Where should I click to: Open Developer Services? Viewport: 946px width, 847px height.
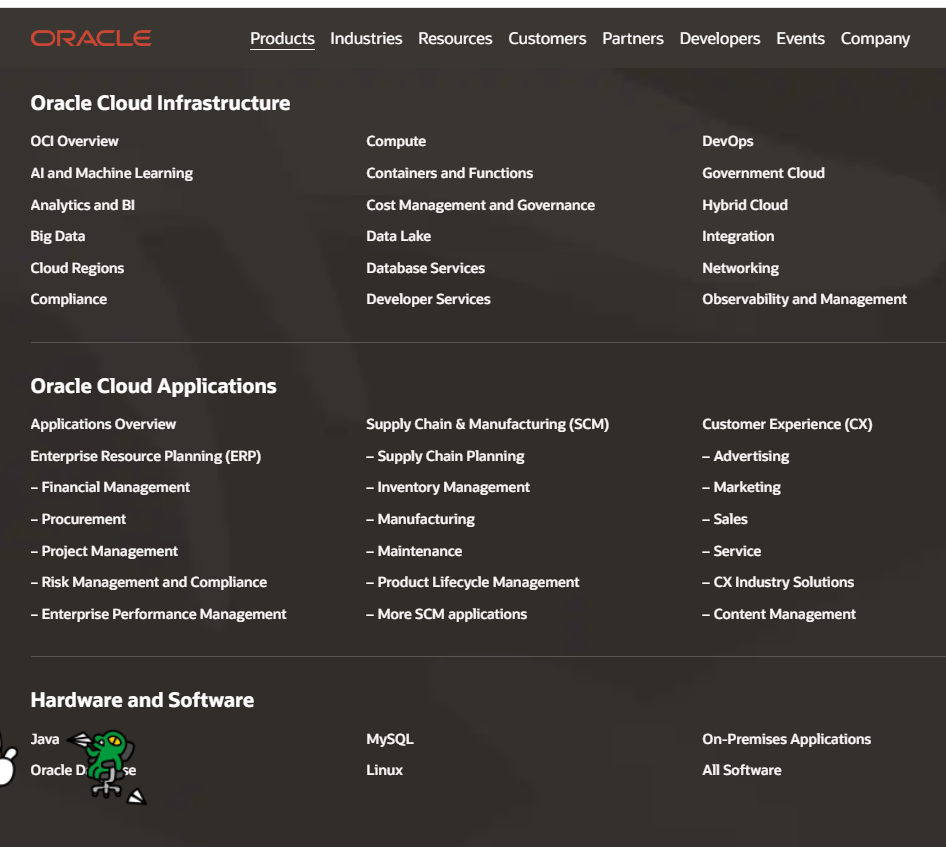[x=428, y=299]
